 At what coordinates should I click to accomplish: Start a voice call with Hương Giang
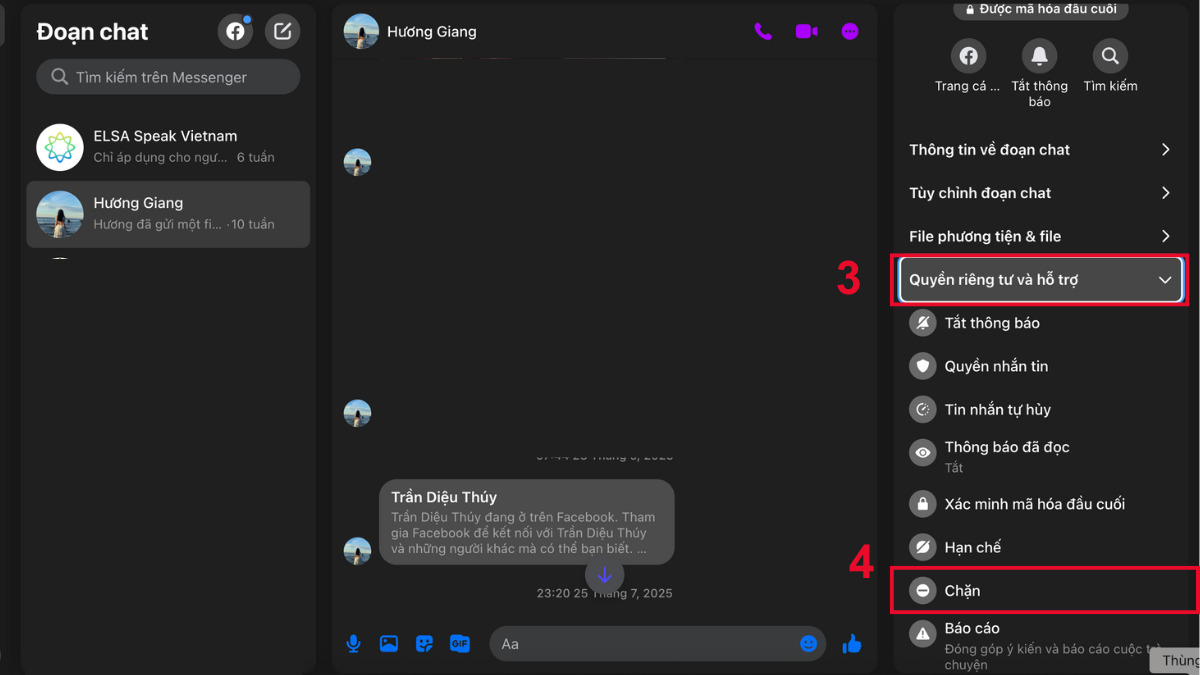click(x=763, y=31)
